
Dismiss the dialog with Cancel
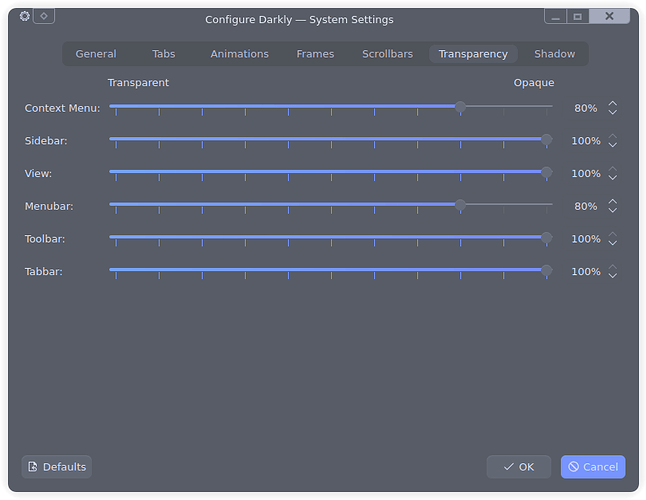(593, 467)
